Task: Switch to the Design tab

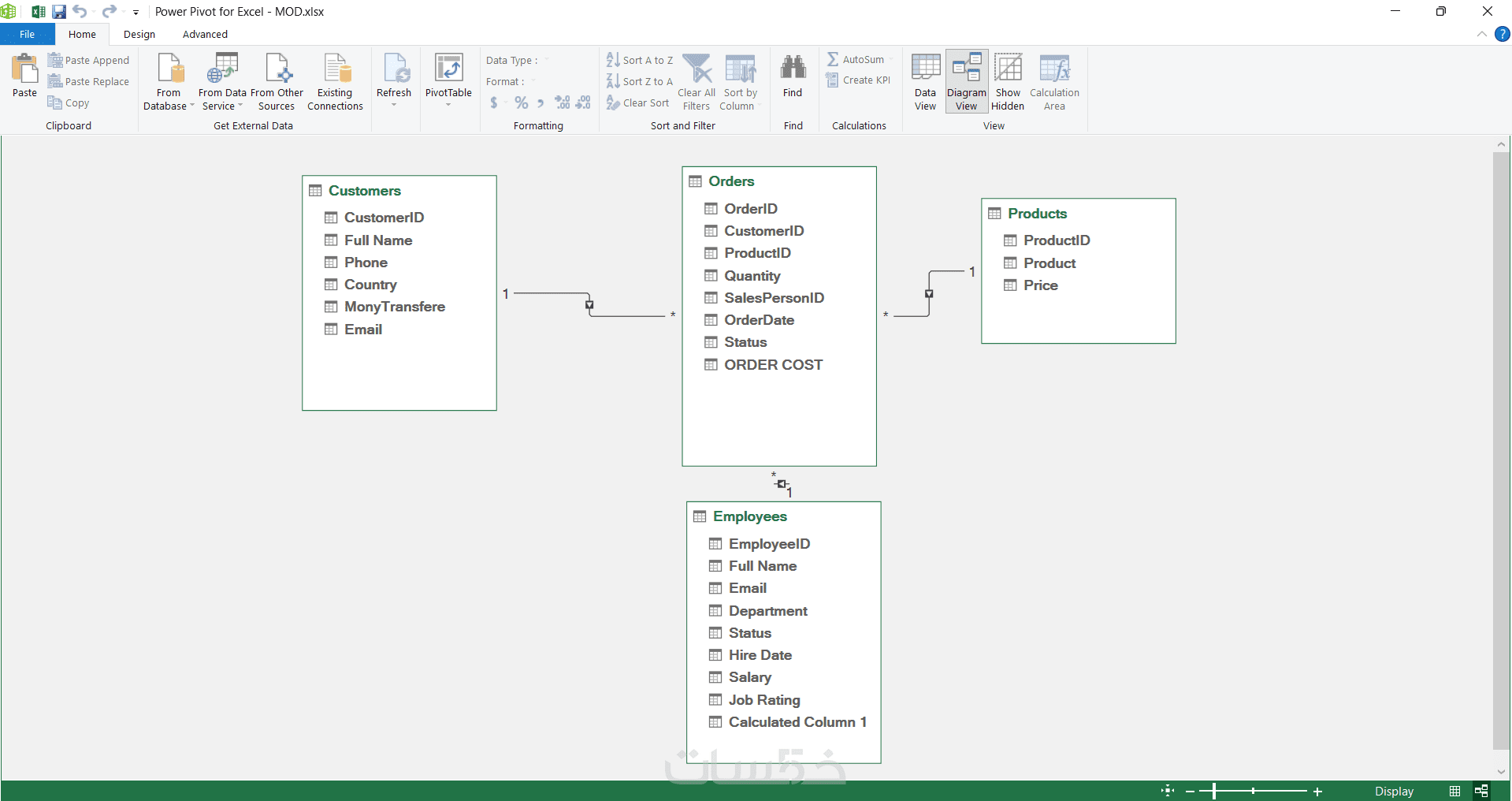Action: (139, 34)
